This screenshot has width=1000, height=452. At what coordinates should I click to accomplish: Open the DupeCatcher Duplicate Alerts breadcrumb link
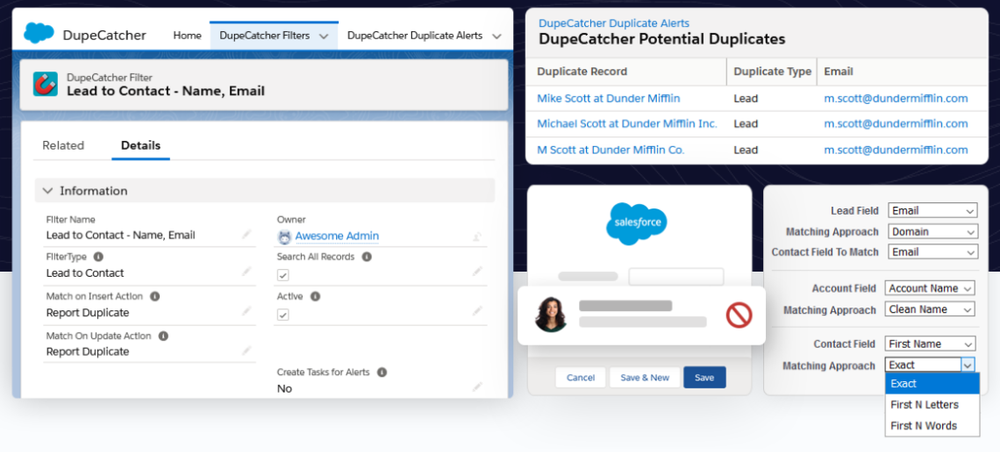(x=614, y=24)
